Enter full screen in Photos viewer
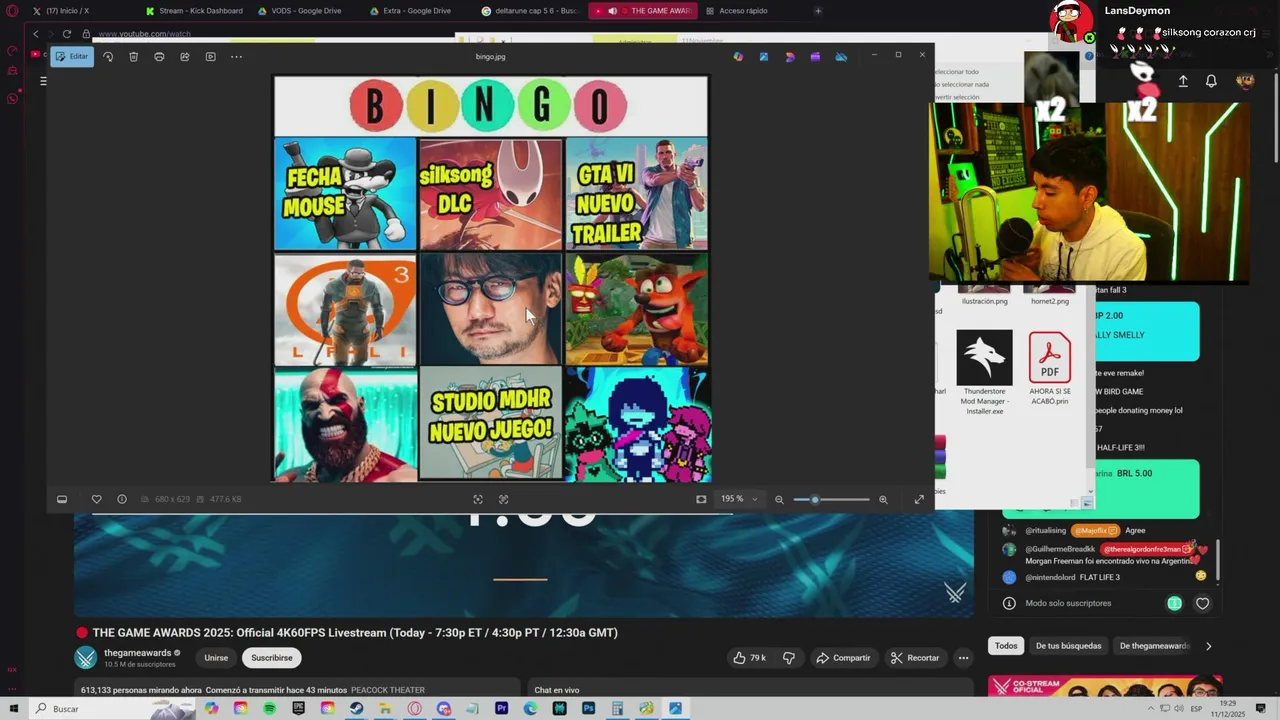The height and width of the screenshot is (720, 1280). click(919, 499)
